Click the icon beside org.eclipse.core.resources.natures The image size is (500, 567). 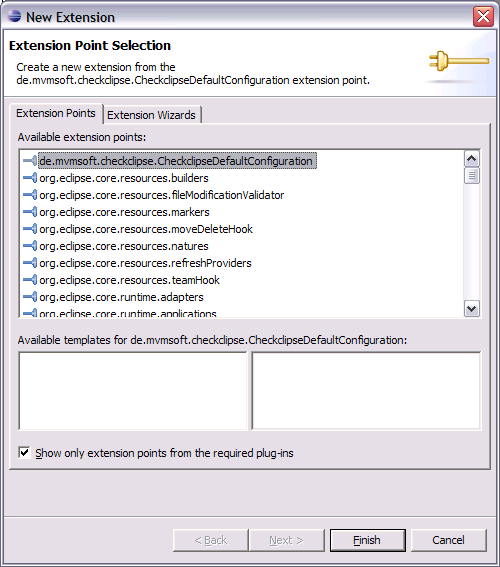pos(30,246)
